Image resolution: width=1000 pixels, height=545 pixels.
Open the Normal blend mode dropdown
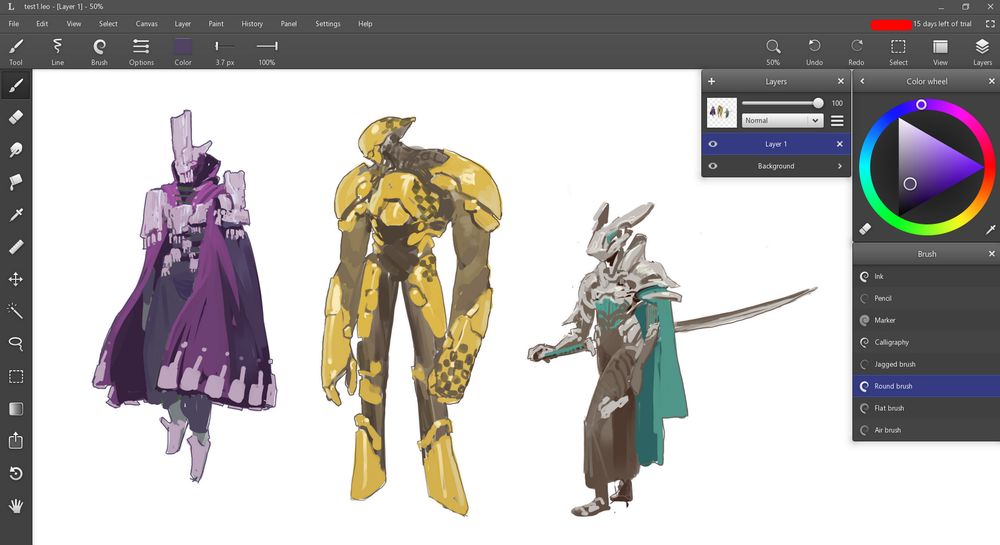[x=782, y=120]
